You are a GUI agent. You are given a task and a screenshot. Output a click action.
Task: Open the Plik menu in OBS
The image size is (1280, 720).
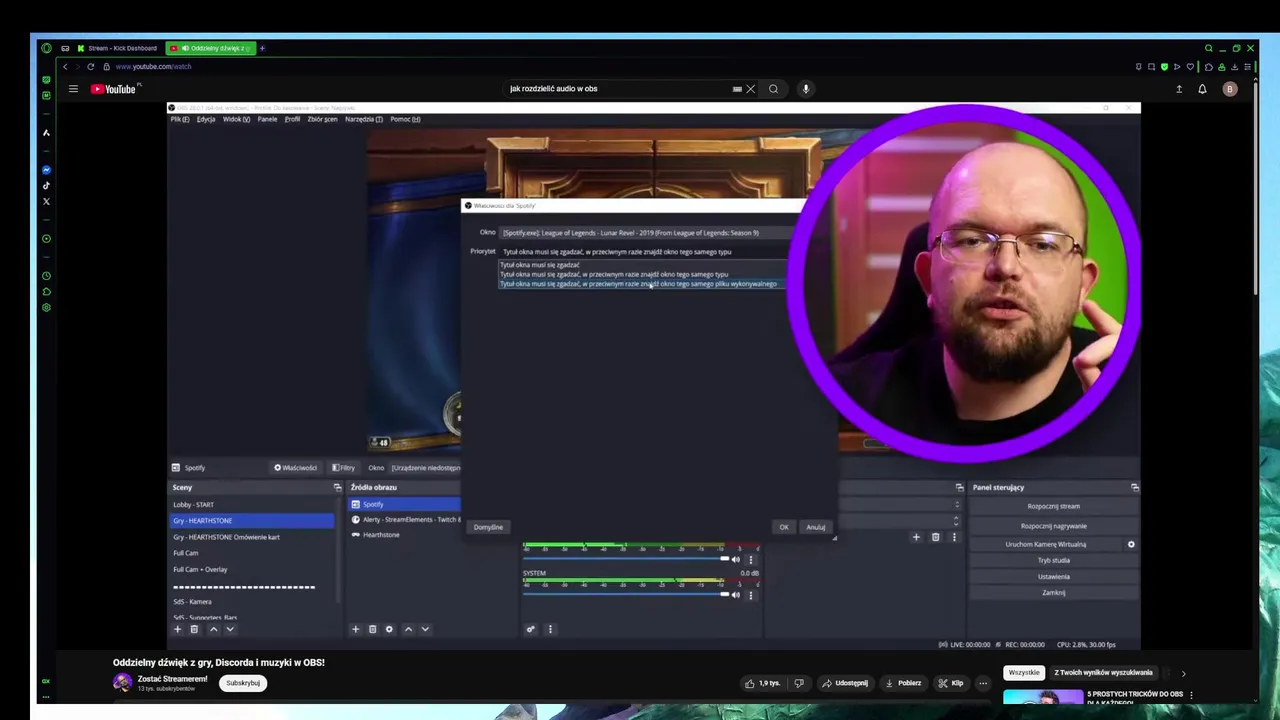pos(179,119)
